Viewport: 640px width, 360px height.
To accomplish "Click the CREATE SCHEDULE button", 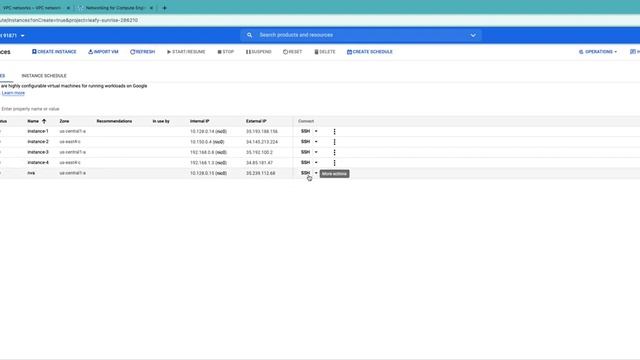I will point(370,52).
